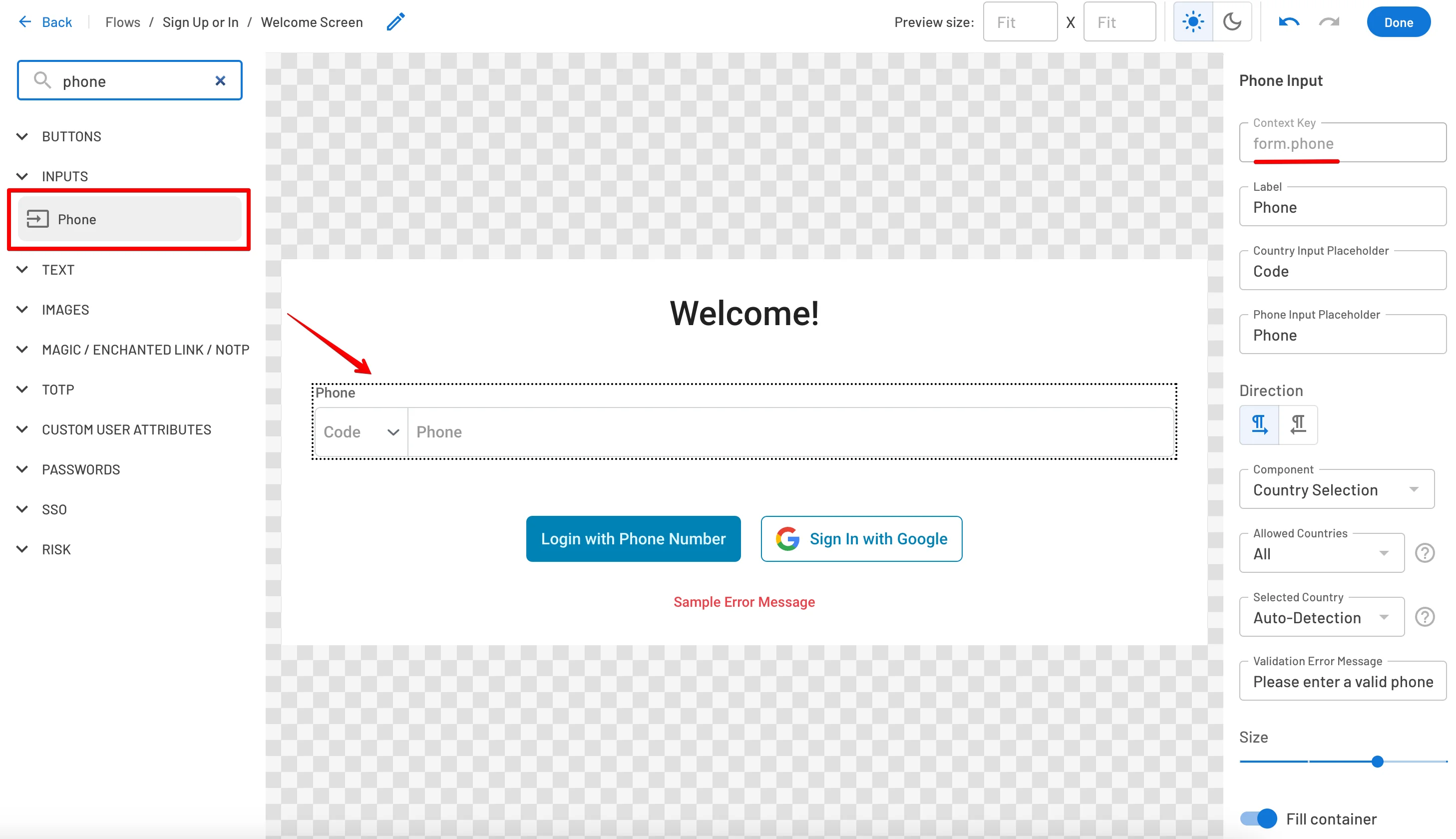1456x839 pixels.
Task: Open Selected Country help question mark
Action: point(1425,617)
